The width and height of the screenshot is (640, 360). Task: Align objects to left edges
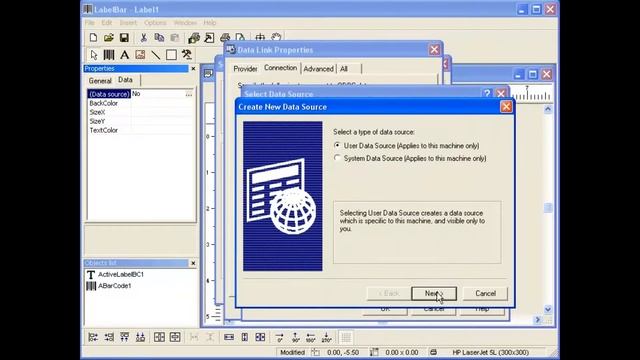(x=93, y=337)
